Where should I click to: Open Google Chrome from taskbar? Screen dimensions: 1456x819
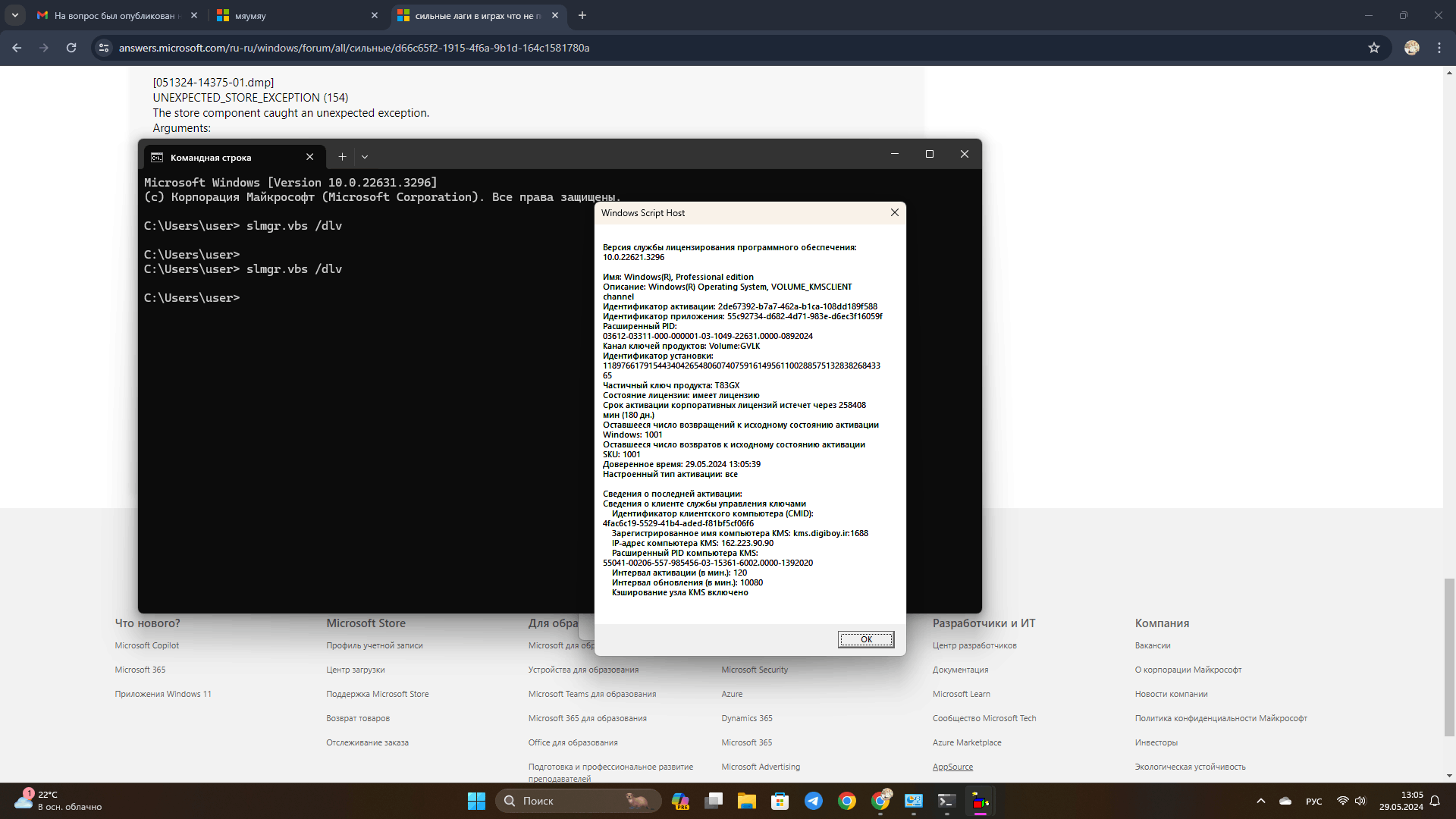click(847, 801)
